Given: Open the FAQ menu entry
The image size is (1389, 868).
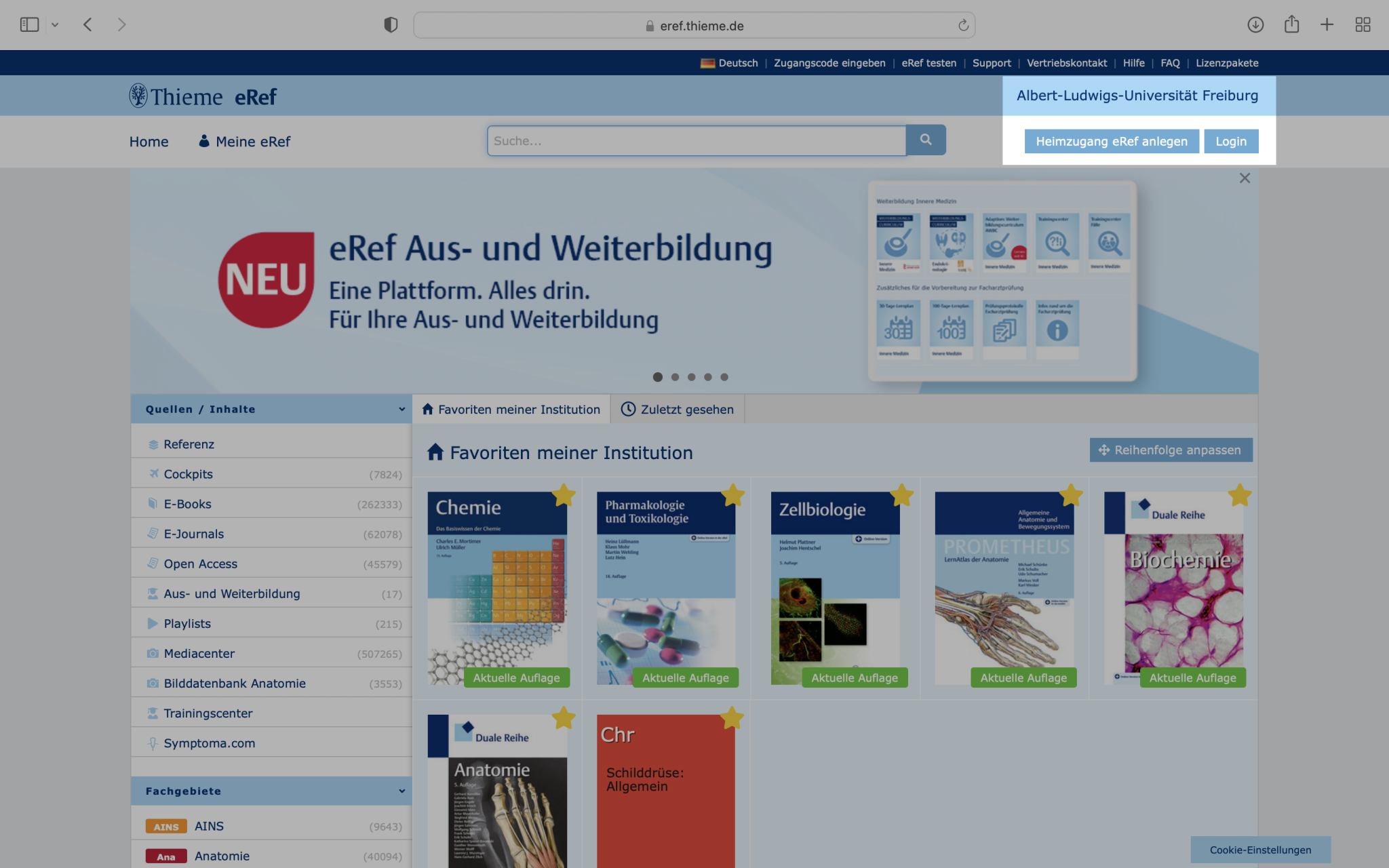Looking at the screenshot, I should point(1170,62).
